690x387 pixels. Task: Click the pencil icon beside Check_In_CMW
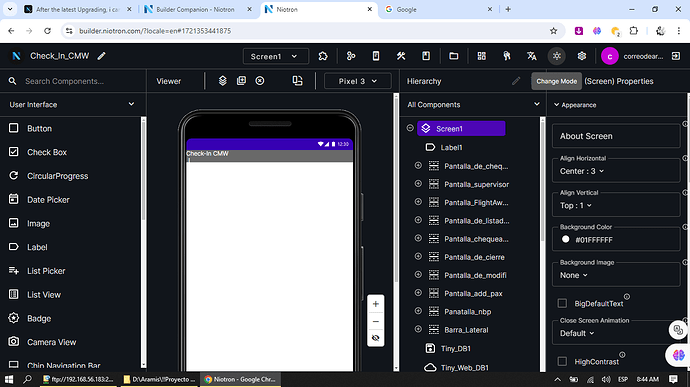pyautogui.click(x=102, y=56)
